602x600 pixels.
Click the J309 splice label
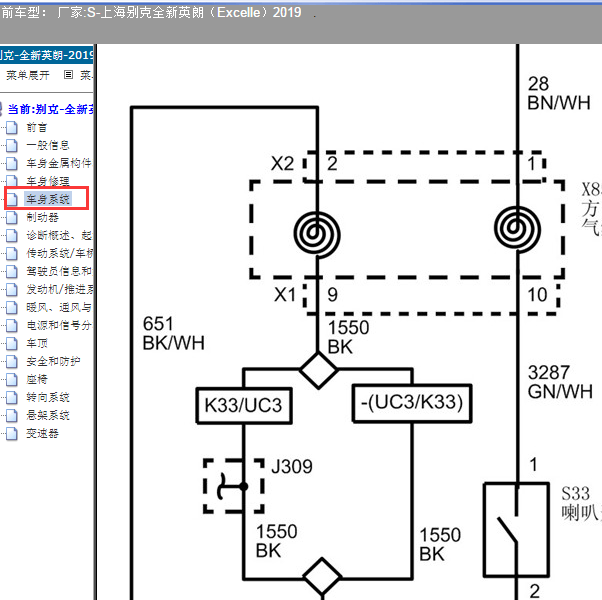[x=292, y=467]
